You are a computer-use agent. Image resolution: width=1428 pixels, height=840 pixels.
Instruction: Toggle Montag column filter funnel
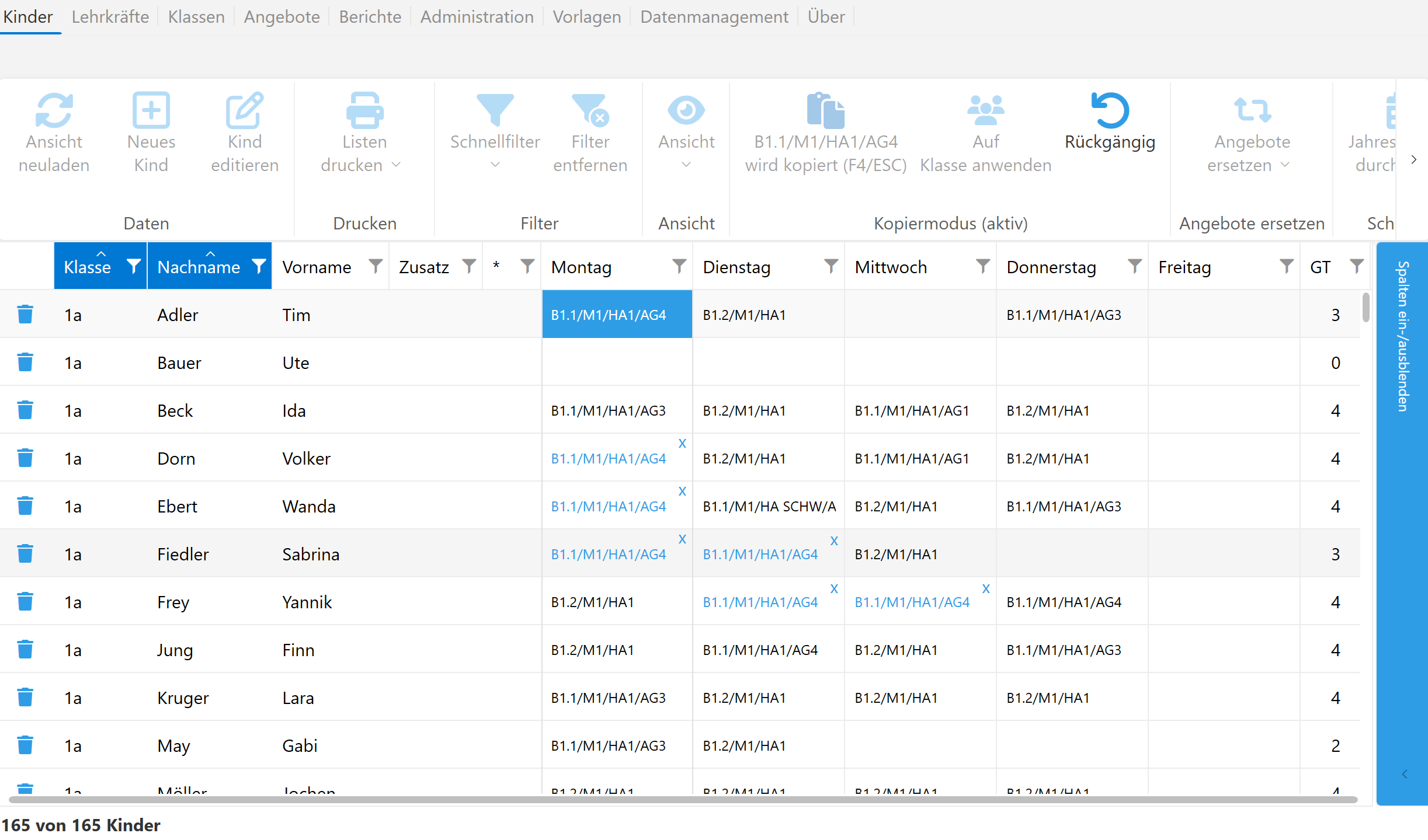pos(679,266)
